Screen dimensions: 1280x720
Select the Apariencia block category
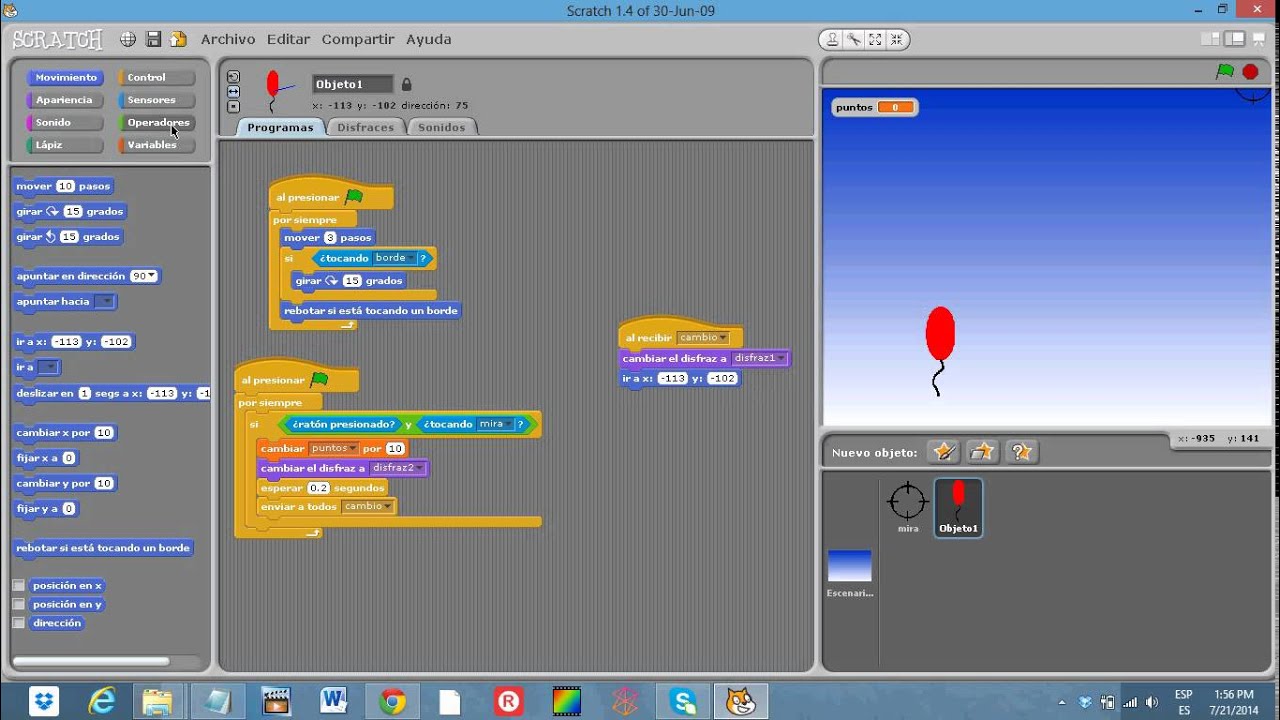65,100
